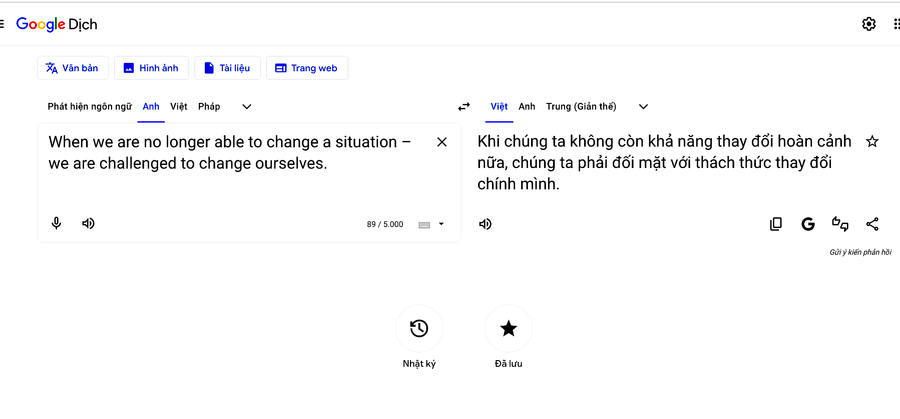This screenshot has width=900, height=419.
Task: Listen to the Vietnamese translation
Action: 485,224
